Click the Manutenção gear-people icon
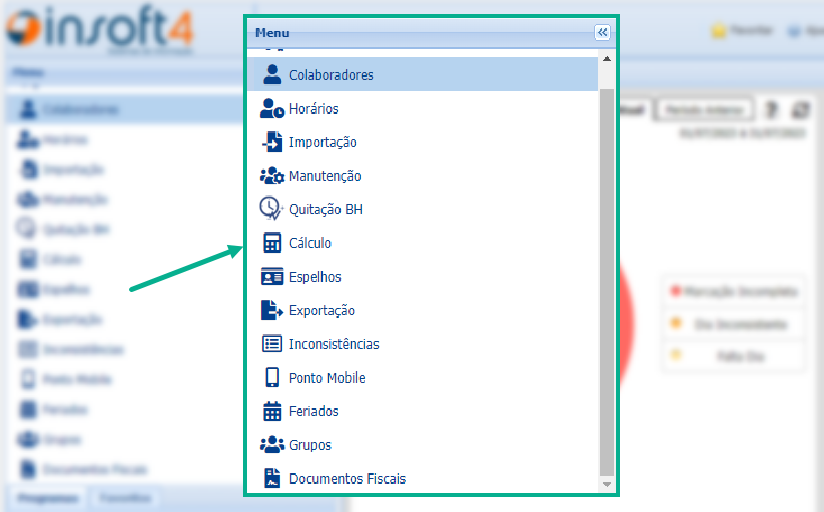Screen dimensions: 824x512 point(271,176)
